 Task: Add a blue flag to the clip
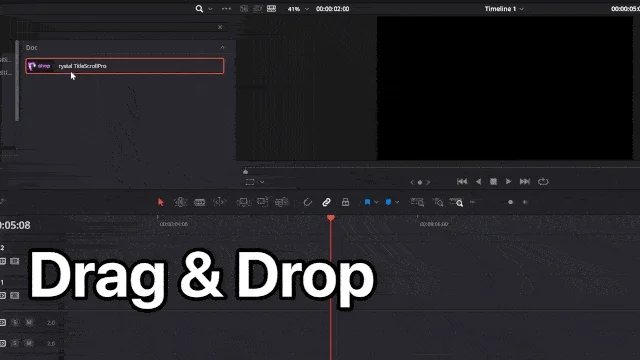click(367, 202)
